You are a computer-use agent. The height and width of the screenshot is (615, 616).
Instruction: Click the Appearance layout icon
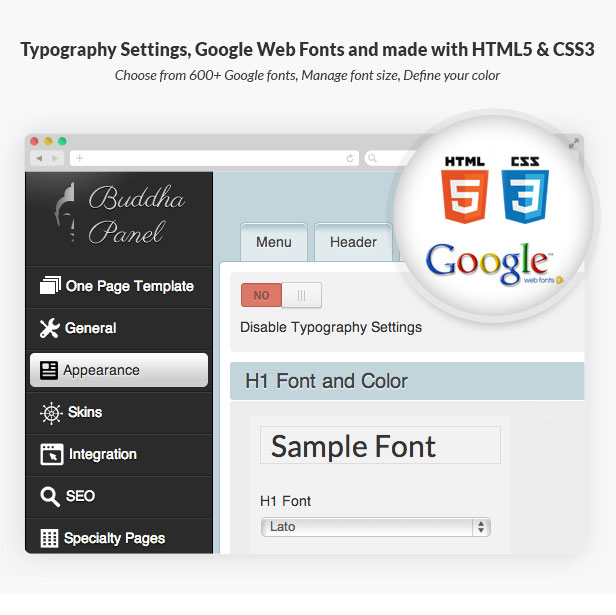point(49,370)
